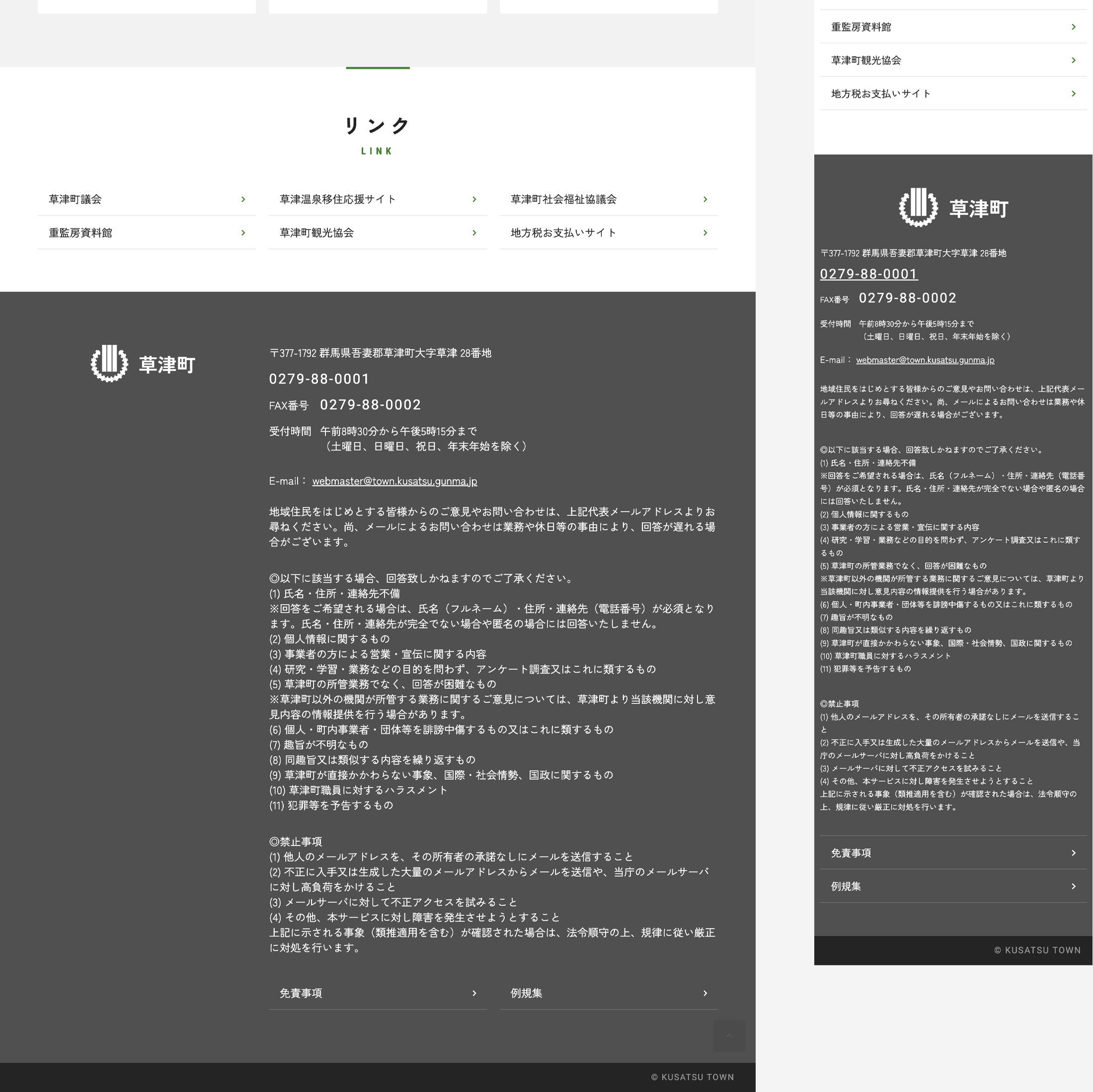Open 草津温泉移住応援サイト link
1093x1092 pixels.
[338, 199]
